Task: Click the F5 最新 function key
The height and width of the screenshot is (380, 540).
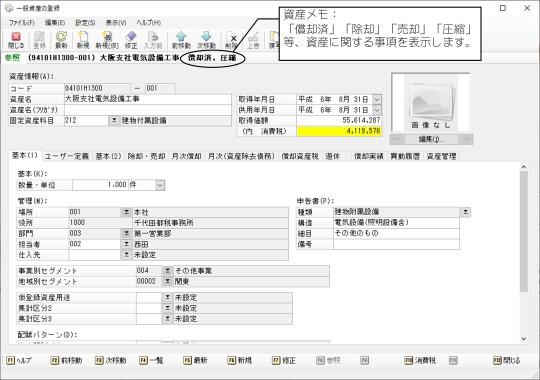Action: pos(195,360)
